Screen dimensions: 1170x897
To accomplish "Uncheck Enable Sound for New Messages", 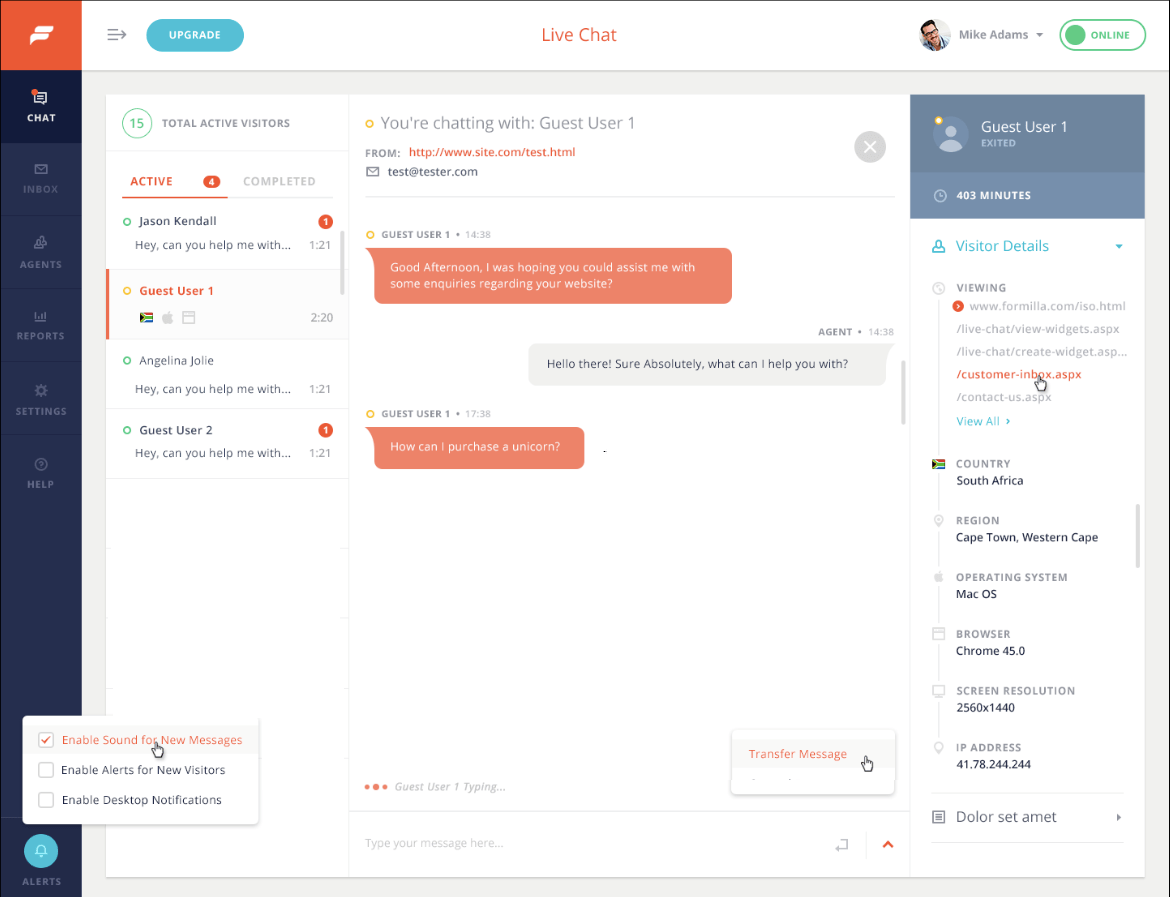I will (46, 740).
